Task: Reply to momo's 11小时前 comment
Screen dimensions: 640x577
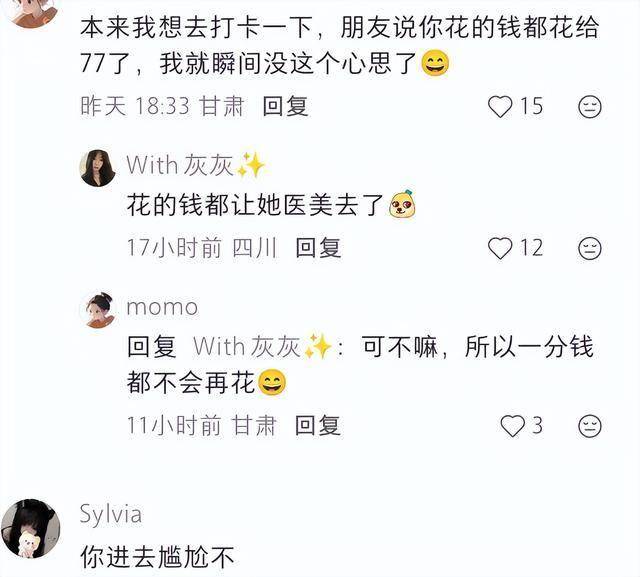Action: [318, 426]
